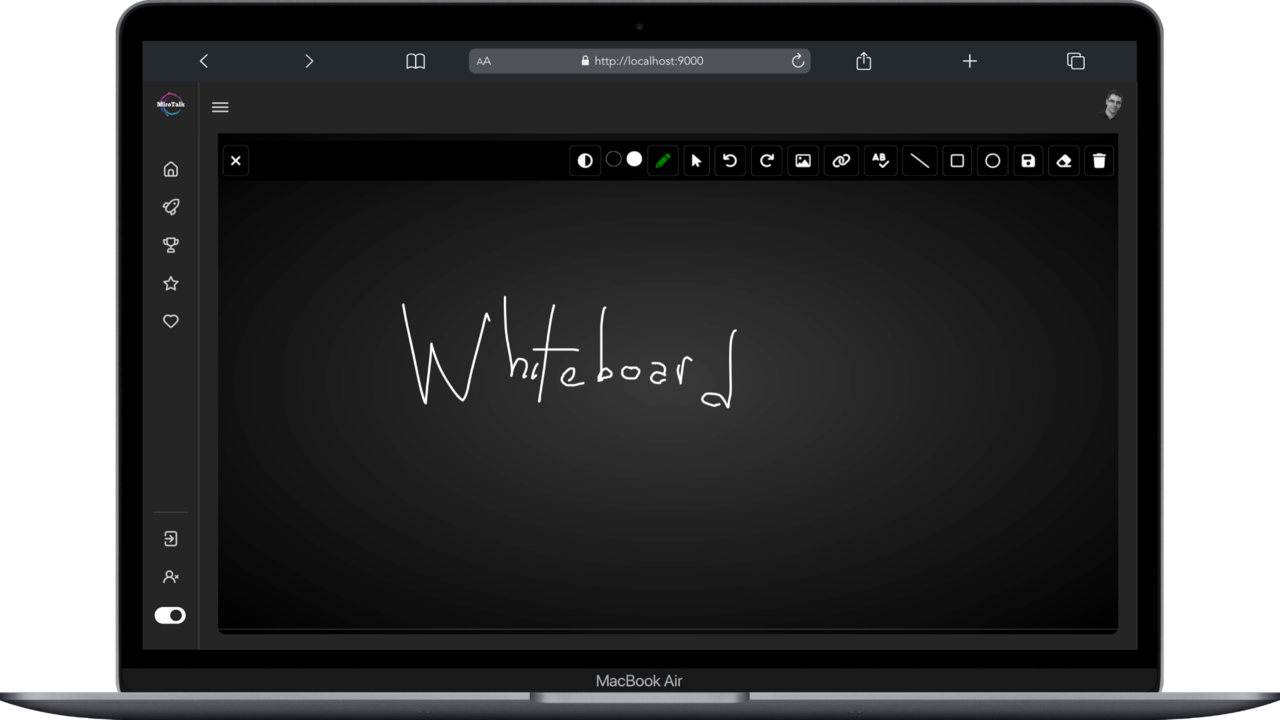Insert an image onto the whiteboard
1280x720 pixels.
803,160
